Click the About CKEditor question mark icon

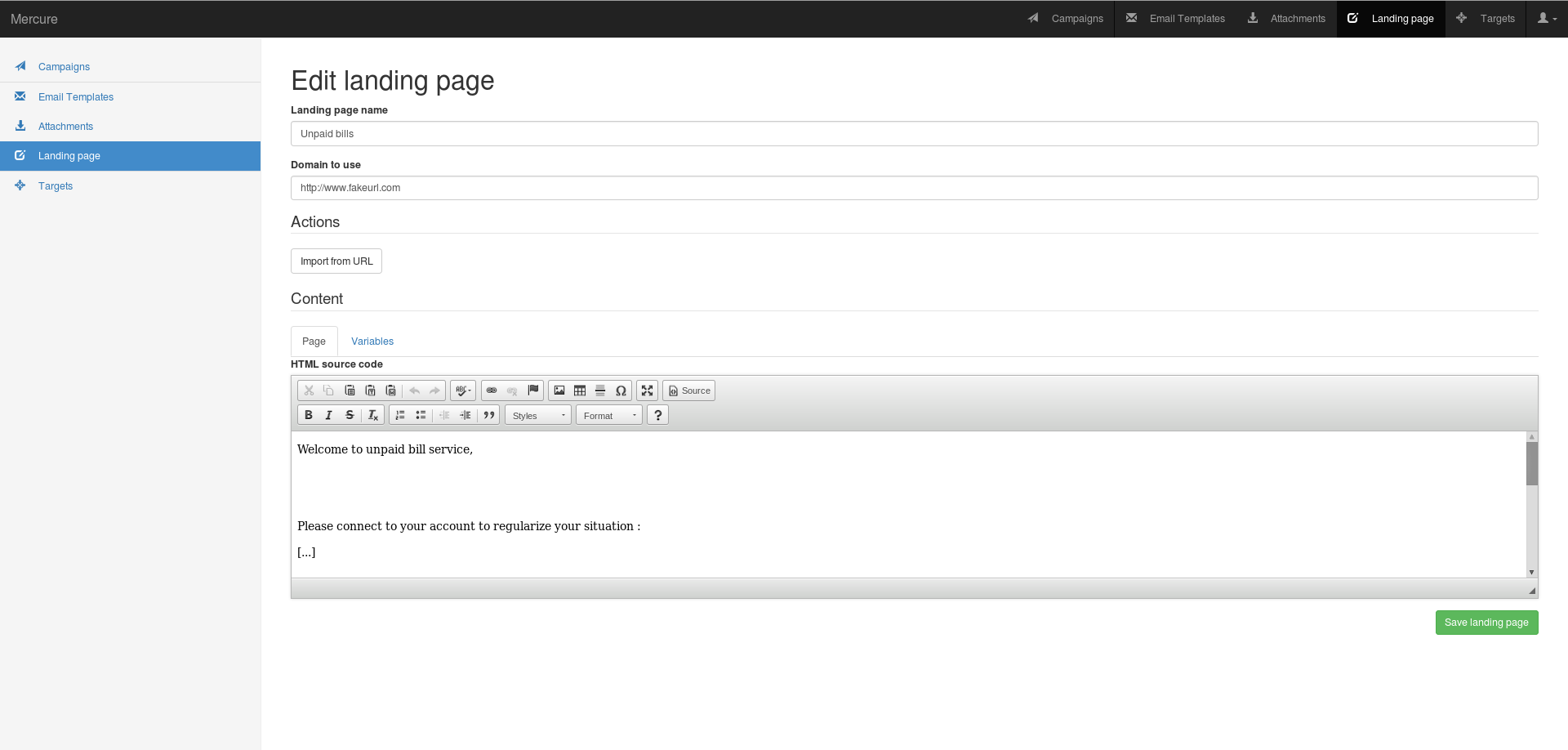[657, 415]
